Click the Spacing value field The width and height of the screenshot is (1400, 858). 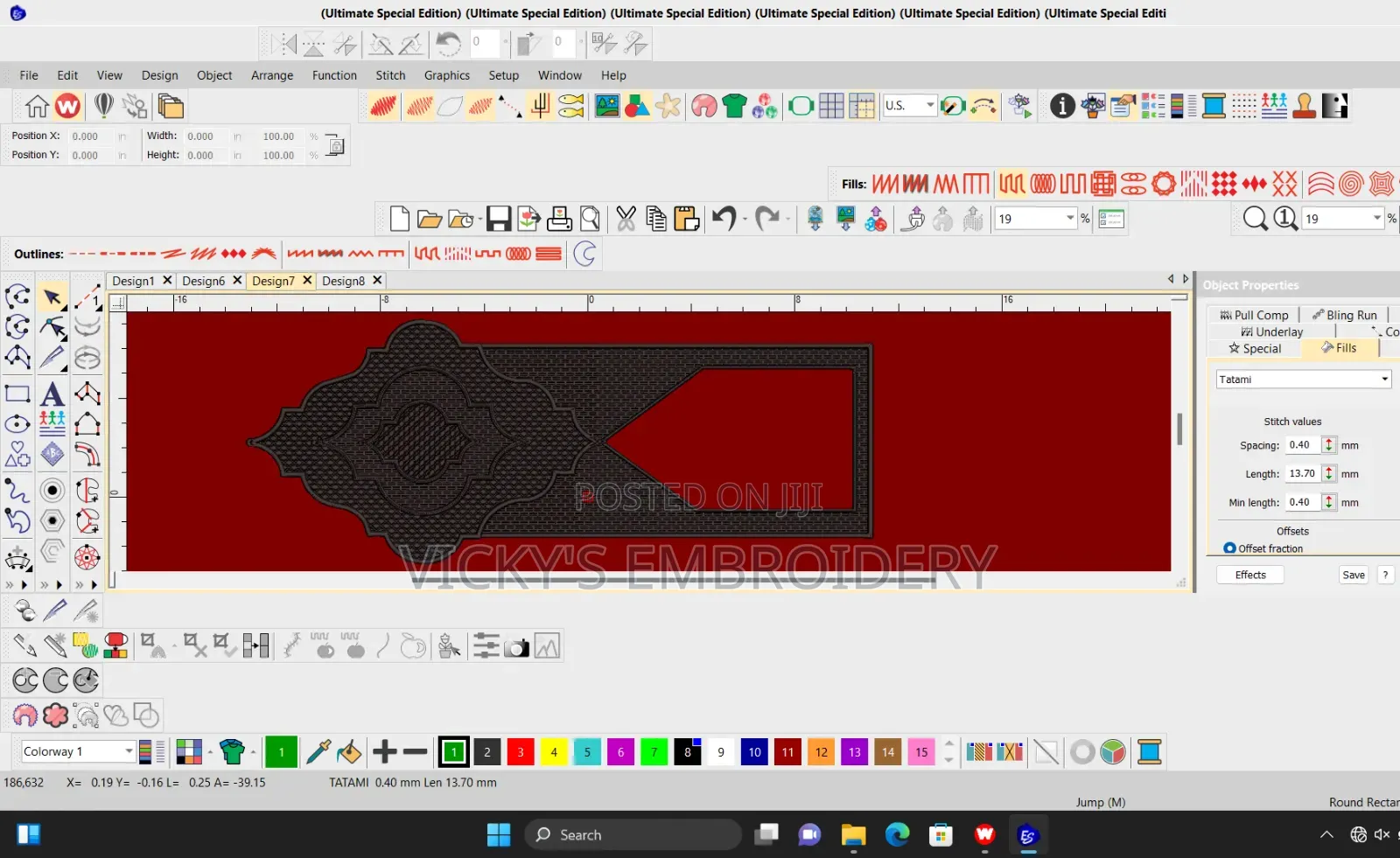coord(1303,445)
